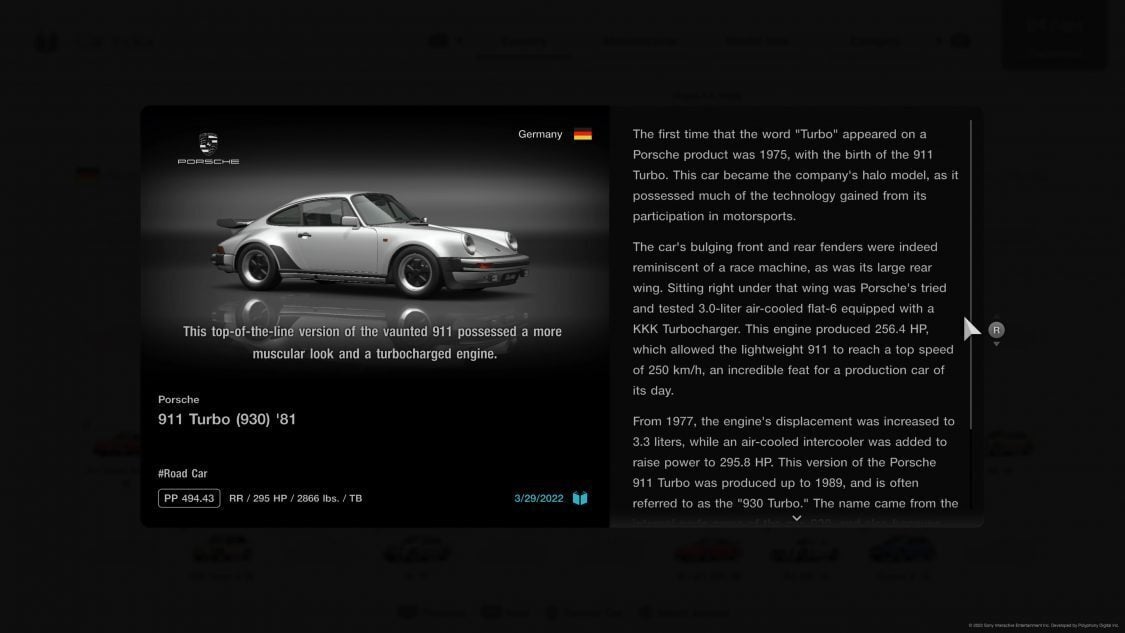This screenshot has height=633, width=1125.
Task: Open the dropdown arrow left of the navigation tabs
Action: point(458,40)
